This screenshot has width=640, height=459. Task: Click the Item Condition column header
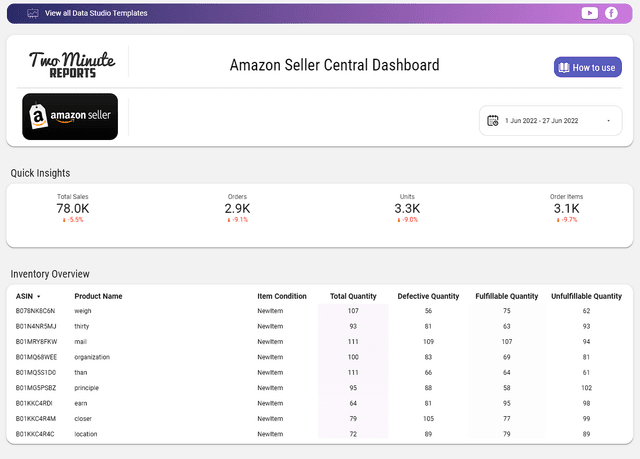tap(282, 296)
